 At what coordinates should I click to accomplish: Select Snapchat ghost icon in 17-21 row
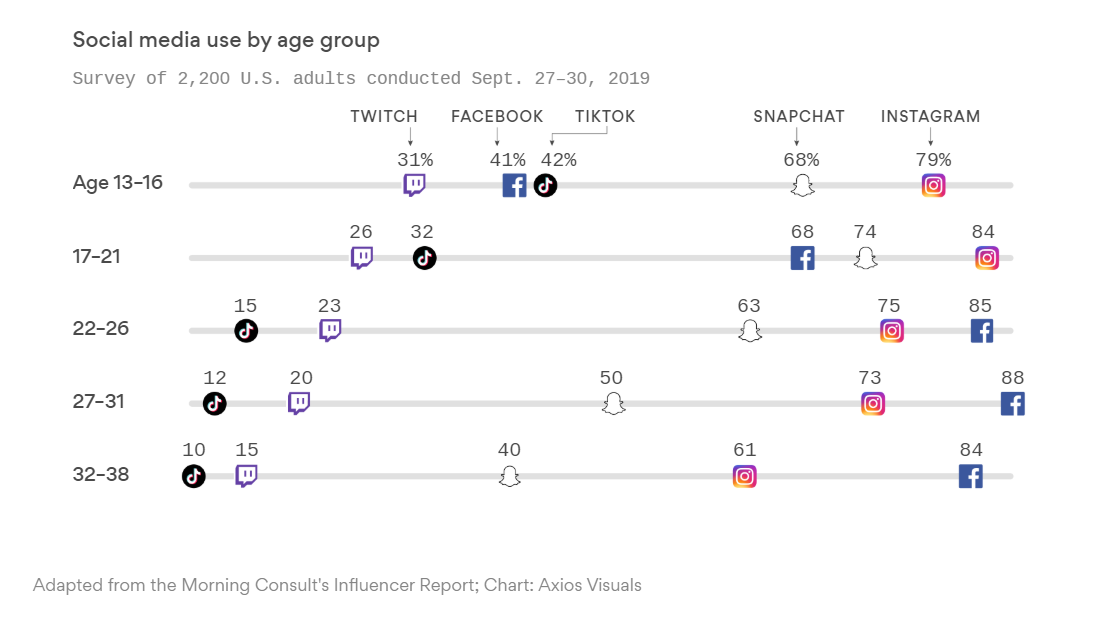865,258
